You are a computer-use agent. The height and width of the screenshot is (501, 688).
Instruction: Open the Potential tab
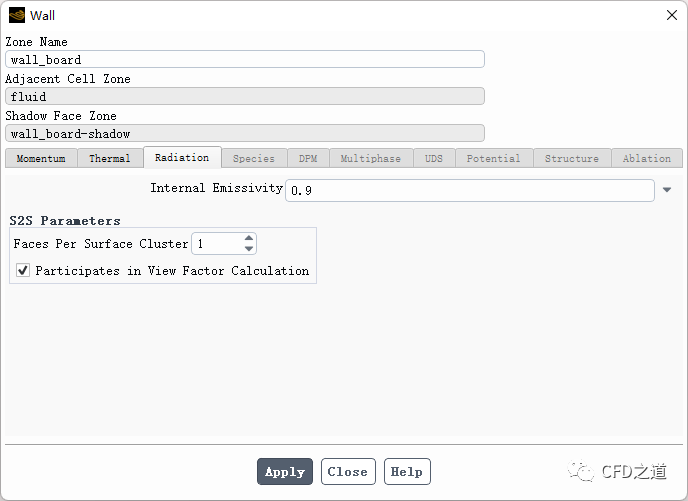click(493, 158)
